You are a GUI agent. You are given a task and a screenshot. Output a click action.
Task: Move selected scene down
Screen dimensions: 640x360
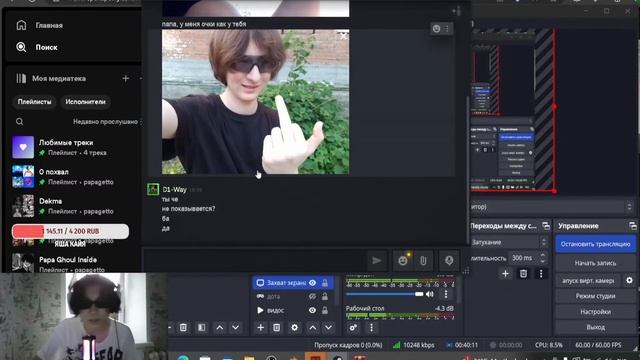tap(236, 327)
